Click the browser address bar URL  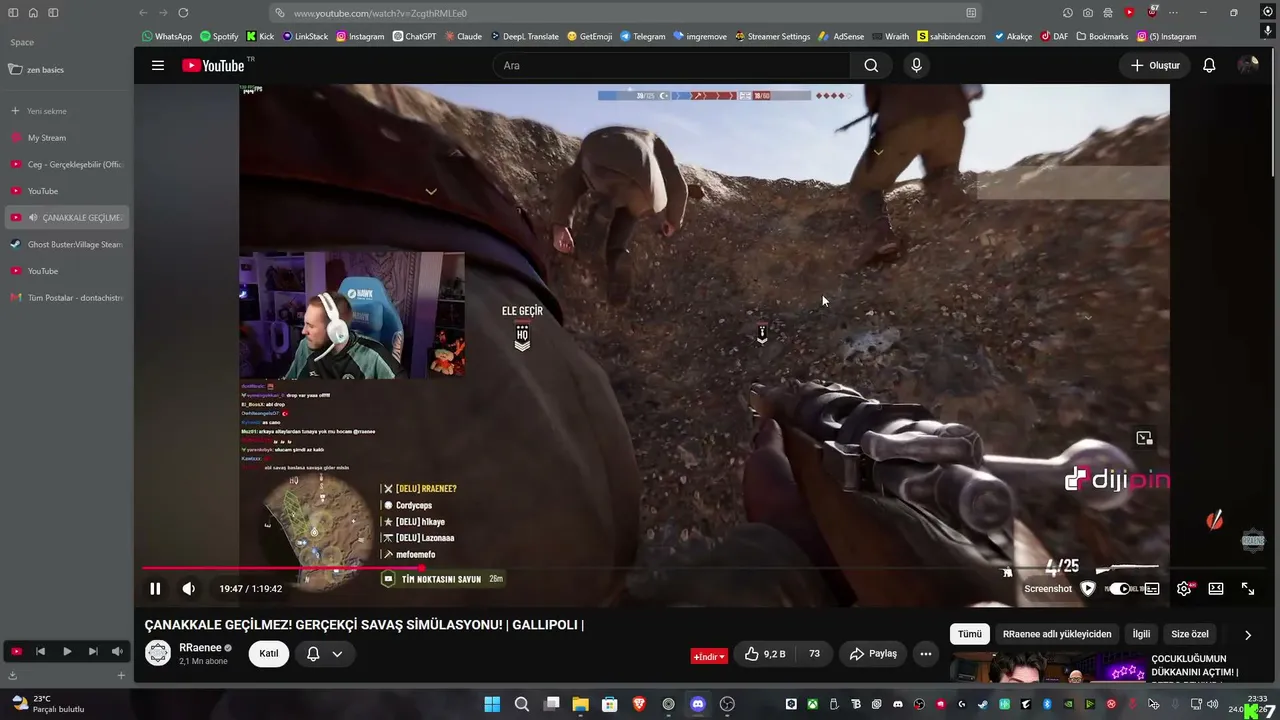tap(625, 13)
